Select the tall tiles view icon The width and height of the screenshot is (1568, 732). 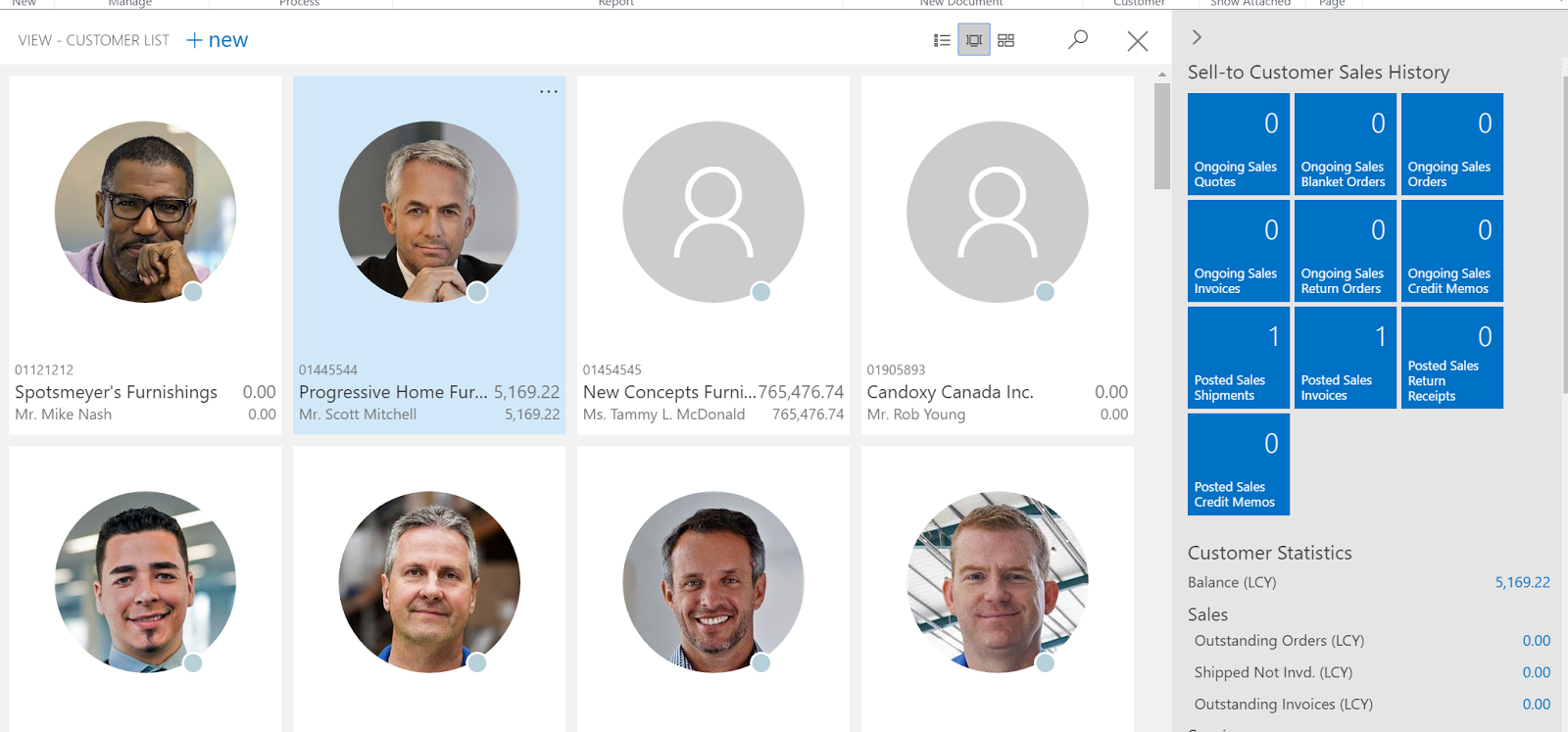click(974, 40)
